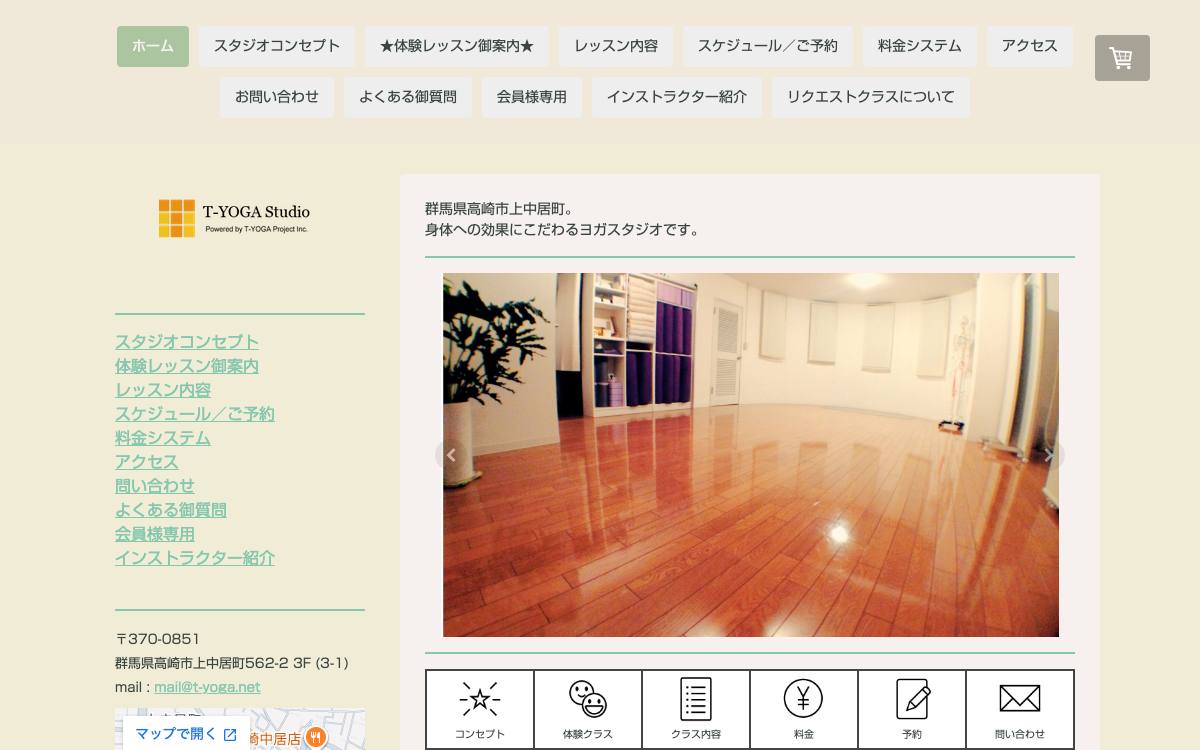The width and height of the screenshot is (1200, 750).
Task: Follow the sidebar スタジオコンセプト link
Action: click(x=187, y=342)
